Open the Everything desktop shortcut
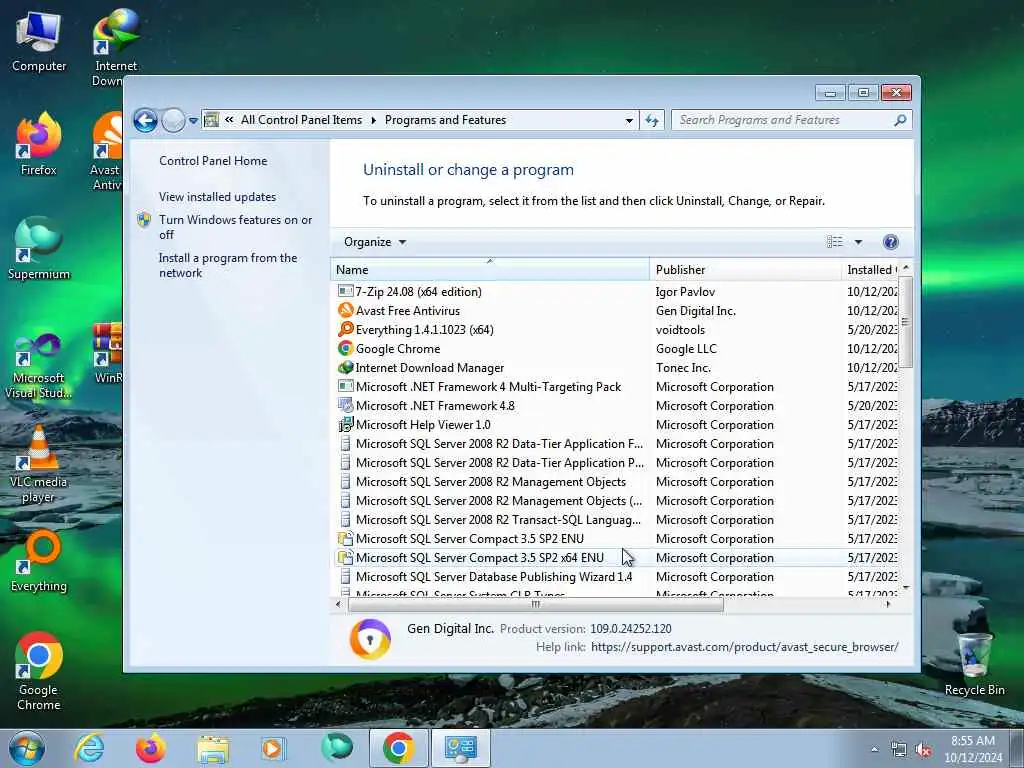Screen dimensions: 1024x768 point(39,560)
